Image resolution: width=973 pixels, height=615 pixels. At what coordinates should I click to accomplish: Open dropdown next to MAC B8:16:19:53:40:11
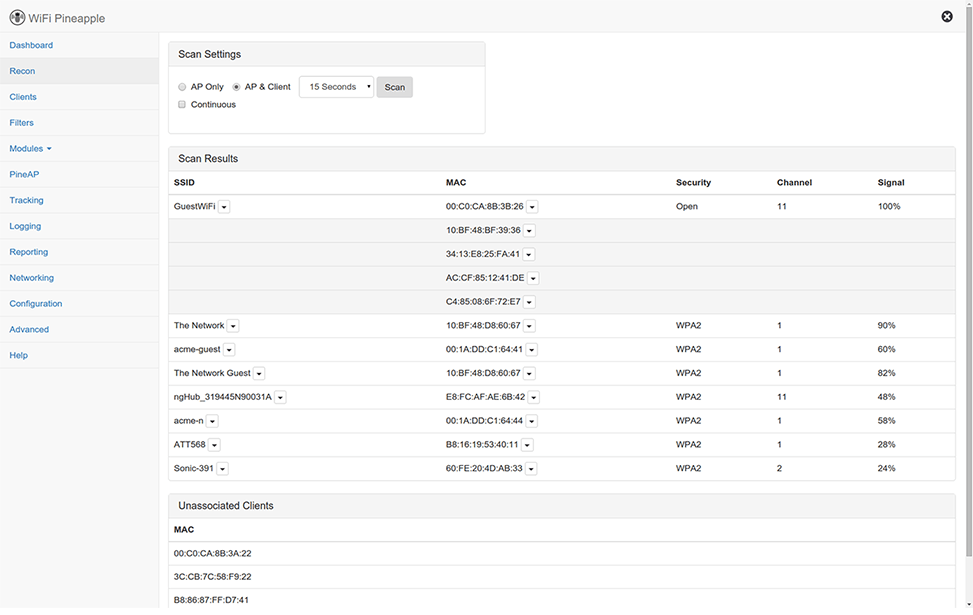(x=527, y=445)
